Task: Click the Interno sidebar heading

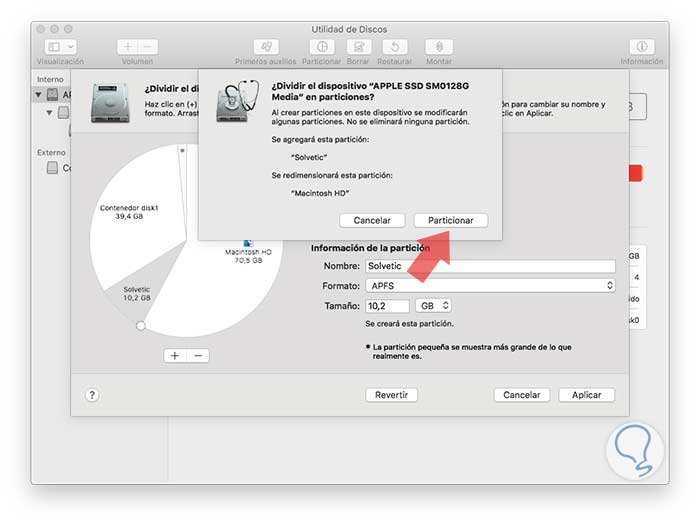Action: click(50, 79)
